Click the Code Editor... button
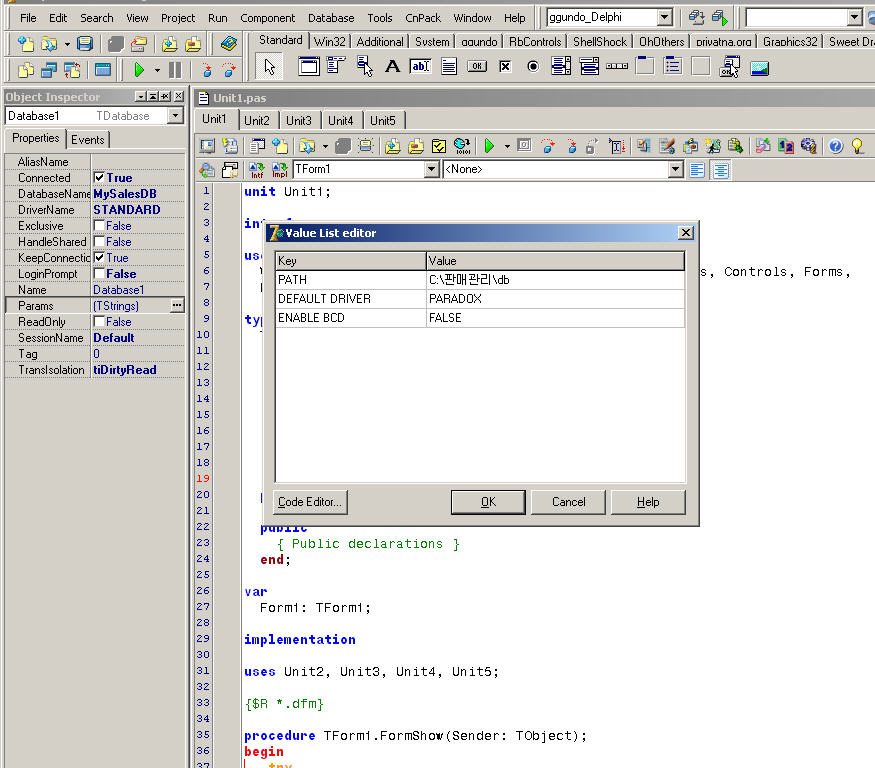 pyautogui.click(x=310, y=502)
